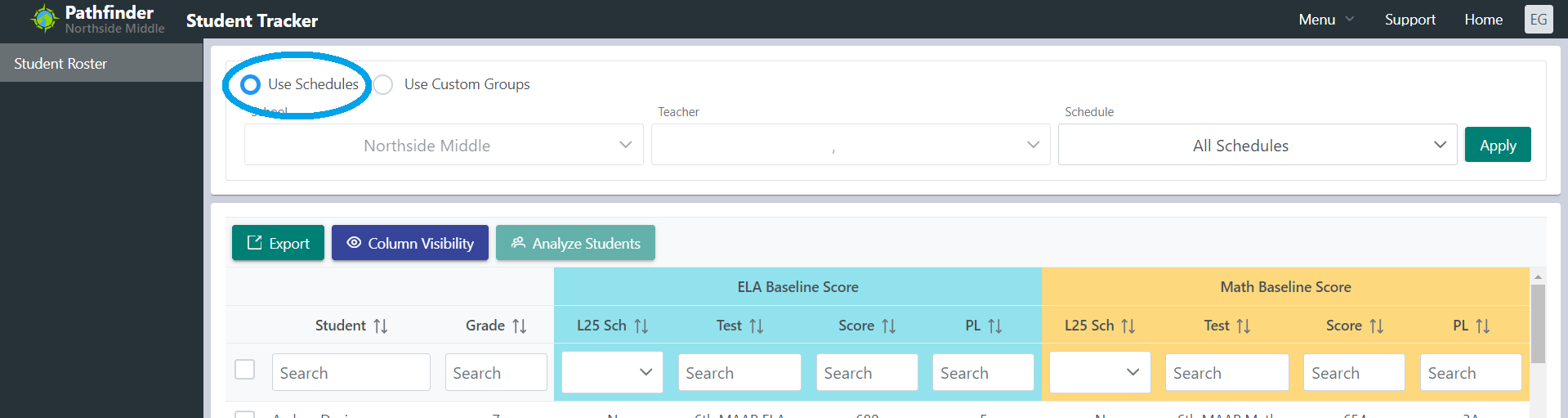Open the Support page
This screenshot has width=1568, height=418.
click(1409, 20)
